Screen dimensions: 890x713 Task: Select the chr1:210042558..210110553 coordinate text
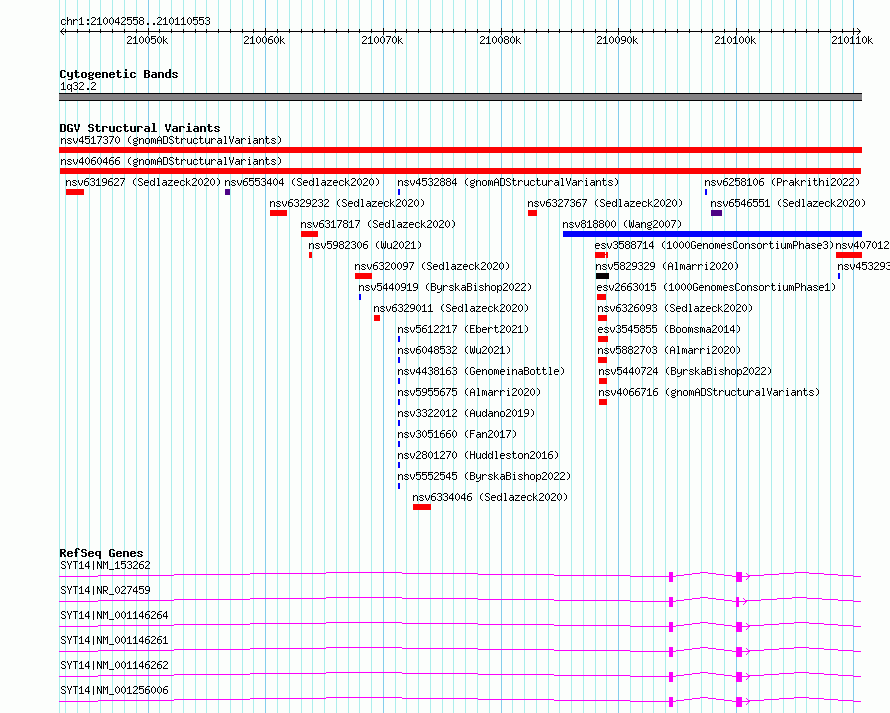pos(135,22)
